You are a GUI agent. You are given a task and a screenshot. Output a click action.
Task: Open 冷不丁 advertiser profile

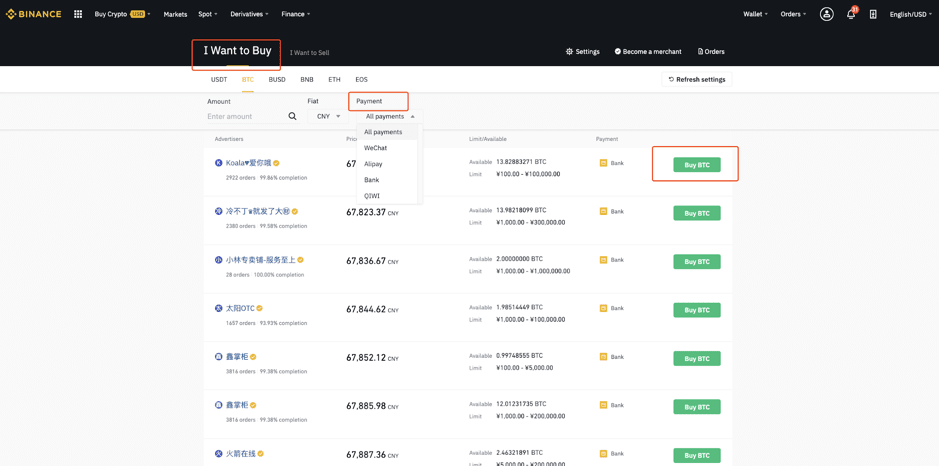click(x=258, y=211)
